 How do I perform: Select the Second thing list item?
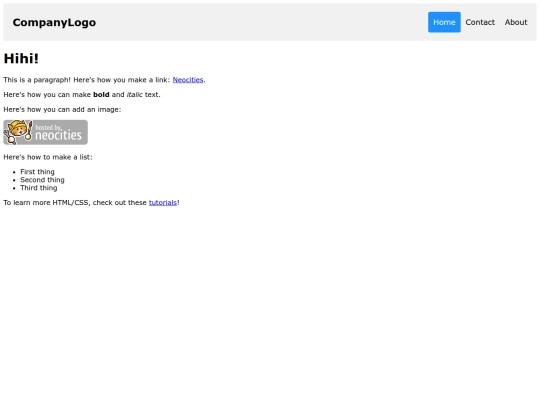coord(42,180)
